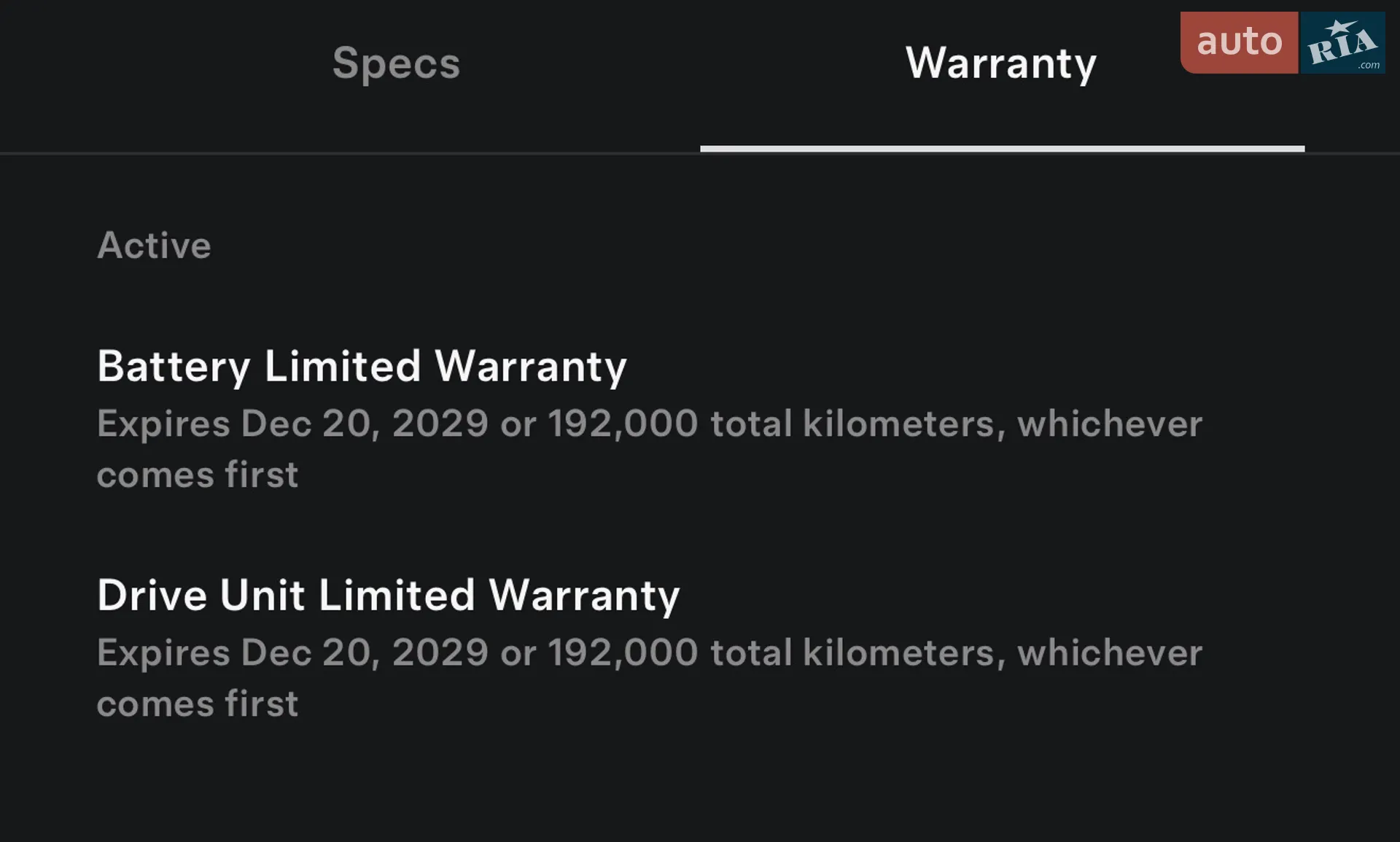Viewport: 1400px width, 842px height.
Task: Click the Active section label
Action: point(154,246)
